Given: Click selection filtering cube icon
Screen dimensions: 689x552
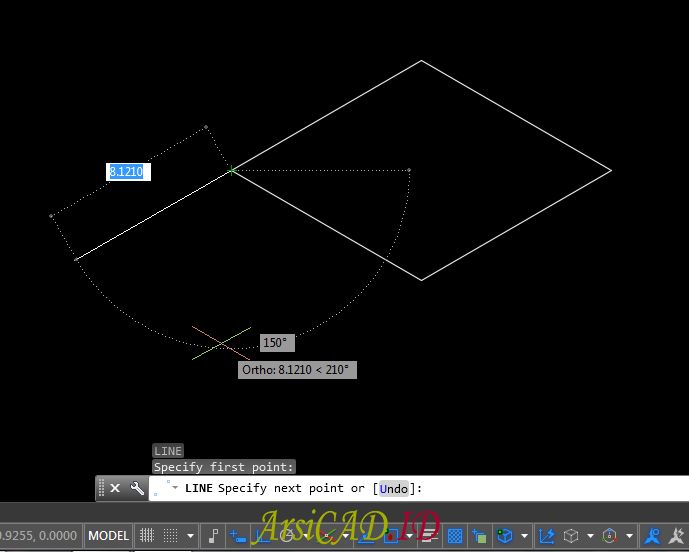Looking at the screenshot, I should [571, 536].
